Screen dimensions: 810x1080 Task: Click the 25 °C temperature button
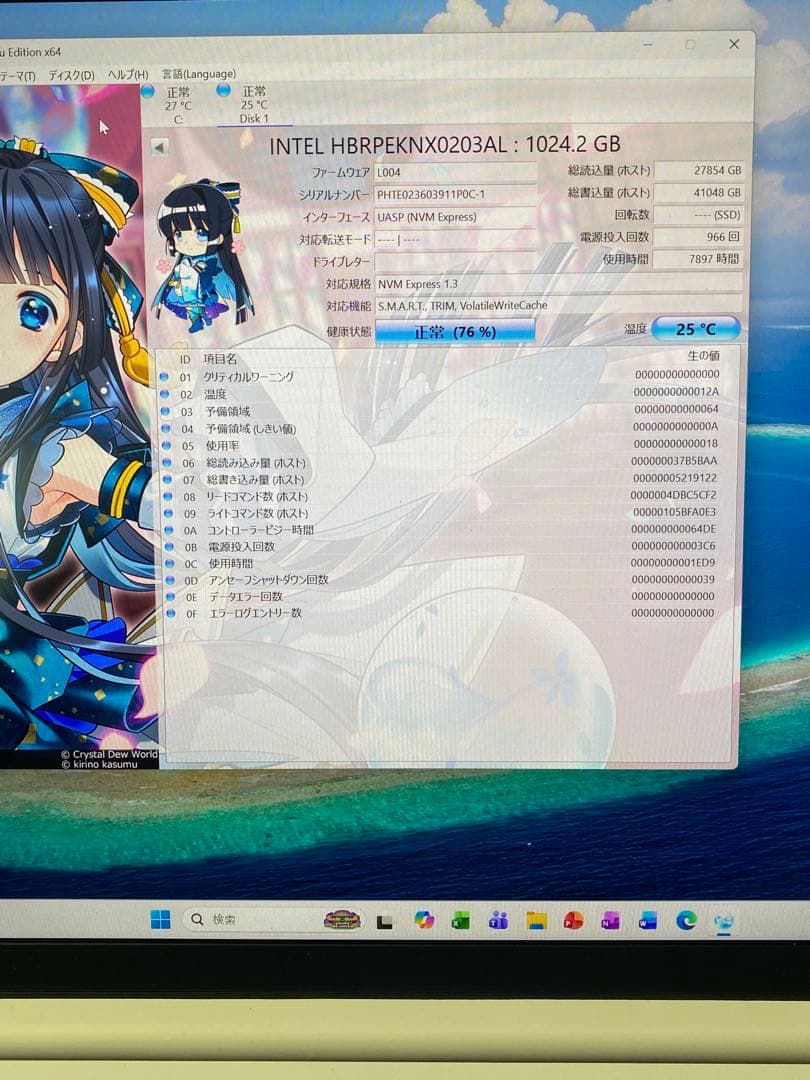coord(696,329)
